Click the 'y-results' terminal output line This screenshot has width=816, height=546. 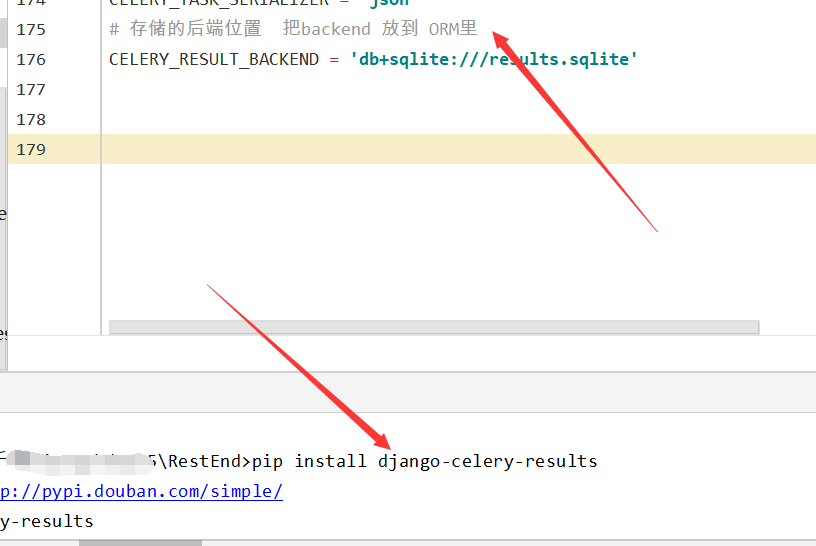(47, 522)
